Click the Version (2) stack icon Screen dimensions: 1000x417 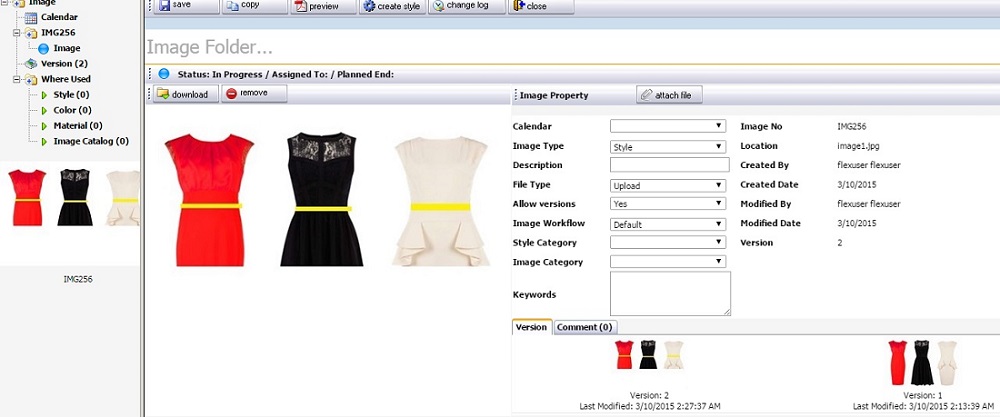tap(31, 64)
